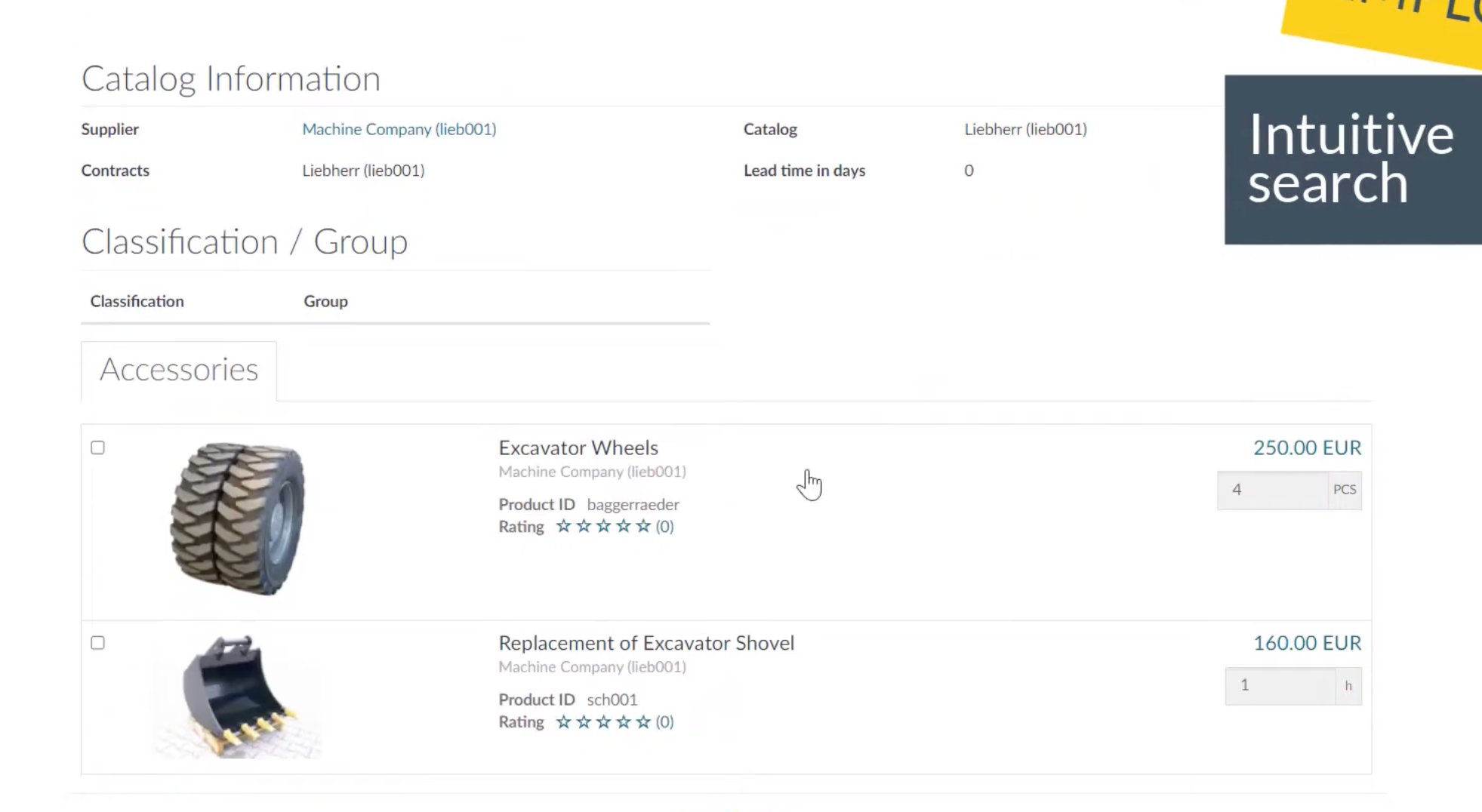This screenshot has width=1482, height=812.
Task: Click the 250.00 EUR price
Action: (x=1307, y=448)
